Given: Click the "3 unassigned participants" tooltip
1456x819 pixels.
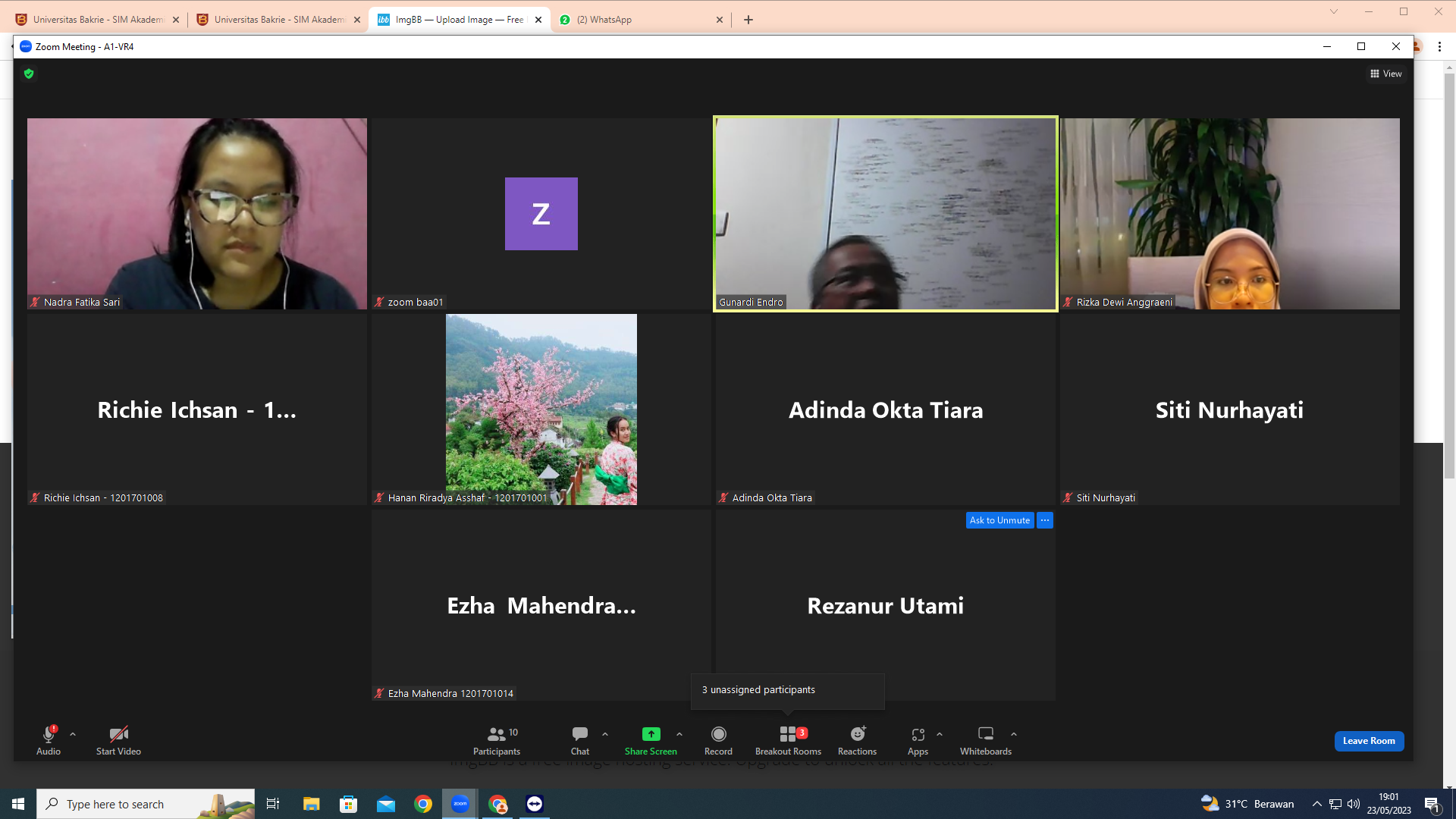Looking at the screenshot, I should tap(787, 691).
